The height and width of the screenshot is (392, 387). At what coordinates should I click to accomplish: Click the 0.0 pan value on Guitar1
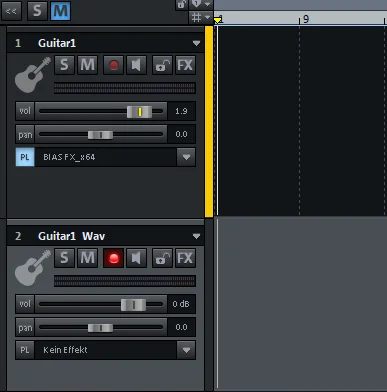[181, 134]
